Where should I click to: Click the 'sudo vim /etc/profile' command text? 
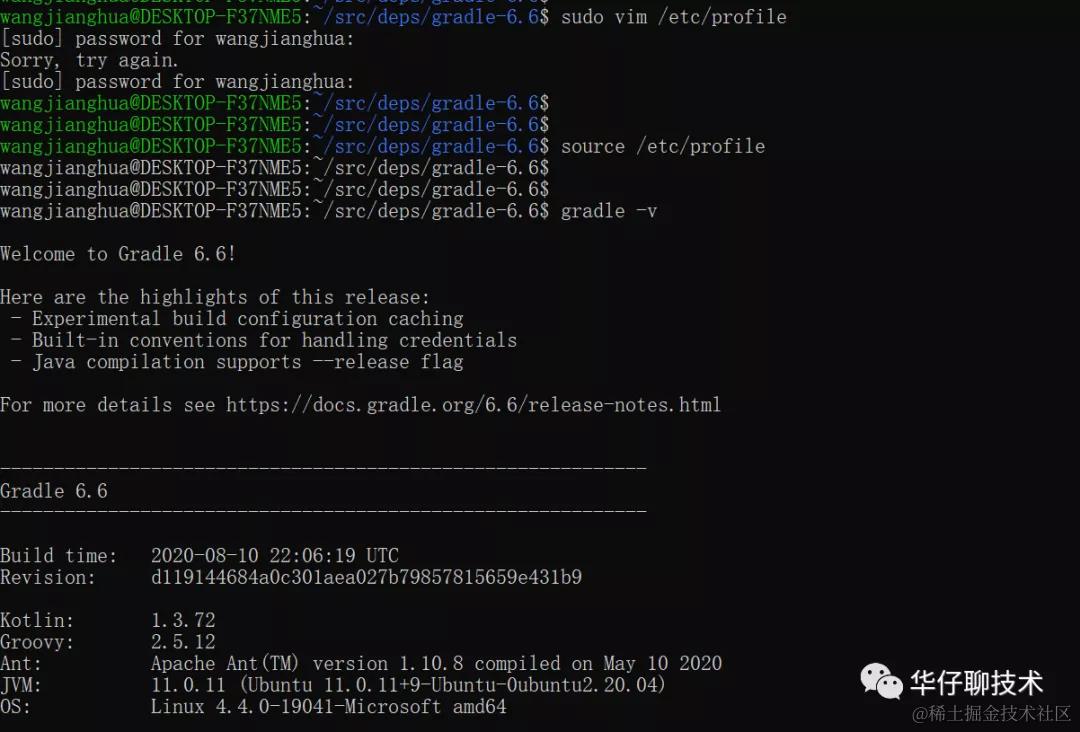tap(674, 17)
